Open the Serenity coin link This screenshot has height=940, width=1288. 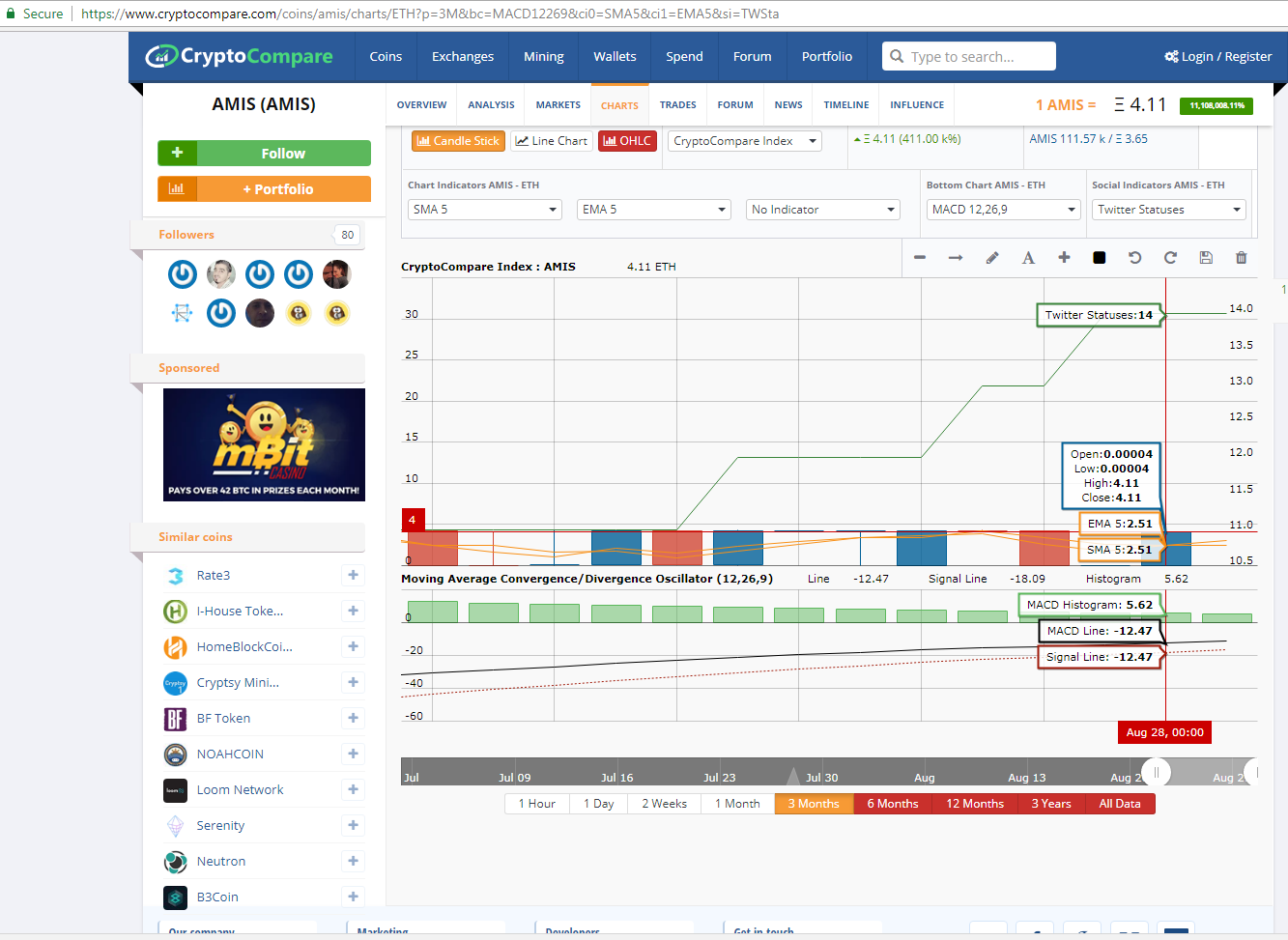coord(220,826)
